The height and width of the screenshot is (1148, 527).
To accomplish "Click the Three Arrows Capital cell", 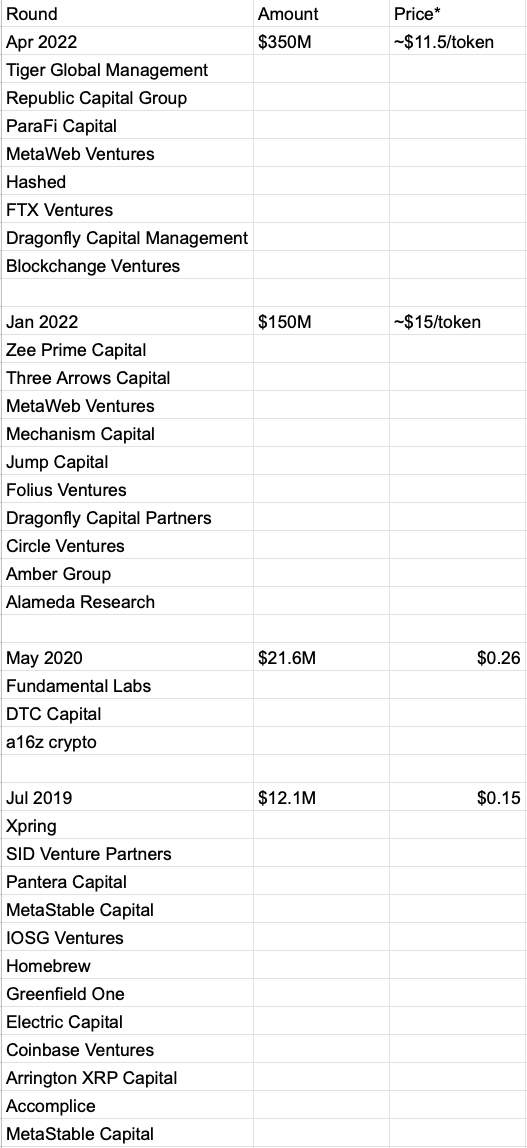I will 127,378.
